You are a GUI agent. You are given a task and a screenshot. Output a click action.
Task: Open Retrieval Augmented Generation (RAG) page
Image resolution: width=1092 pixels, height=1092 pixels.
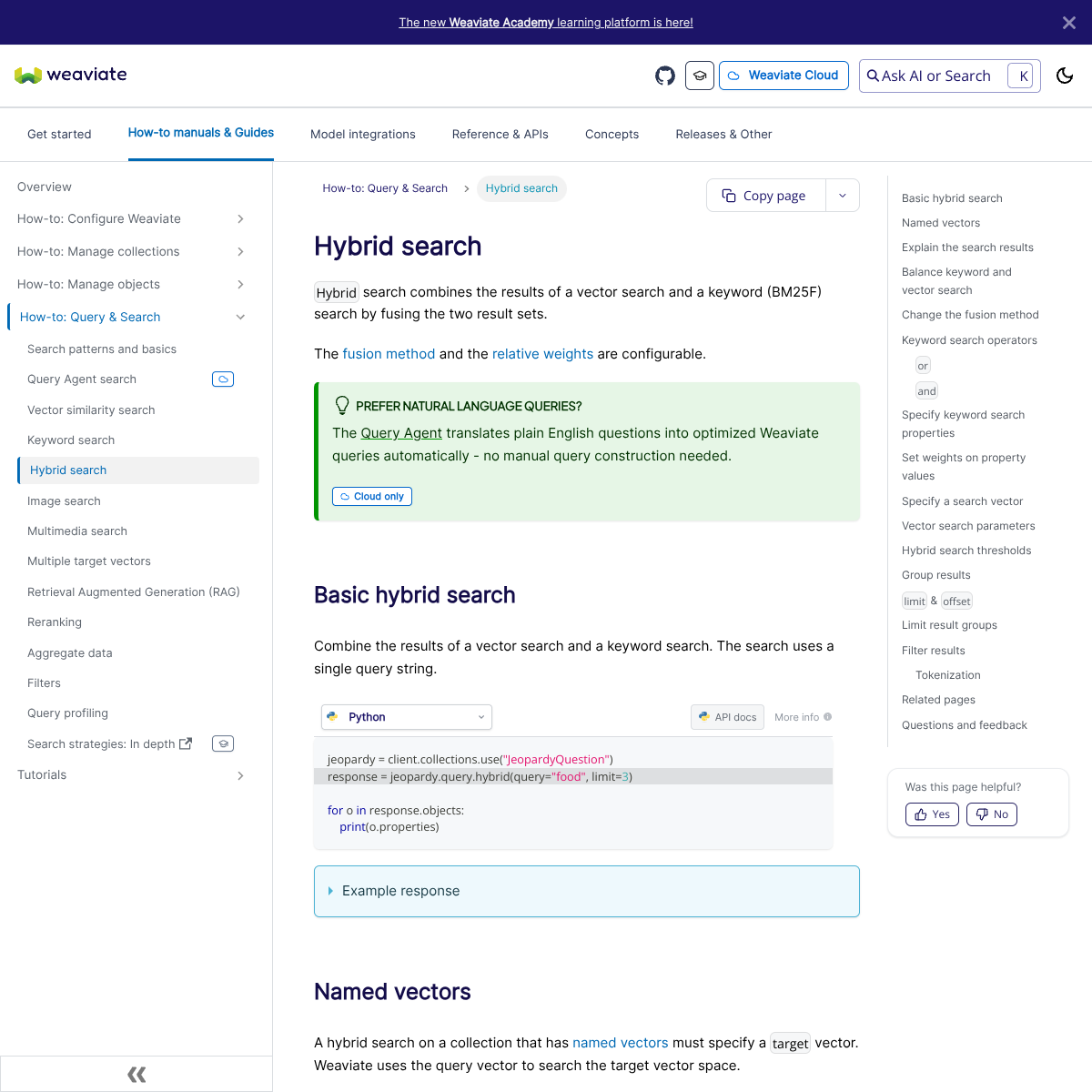[x=134, y=592]
